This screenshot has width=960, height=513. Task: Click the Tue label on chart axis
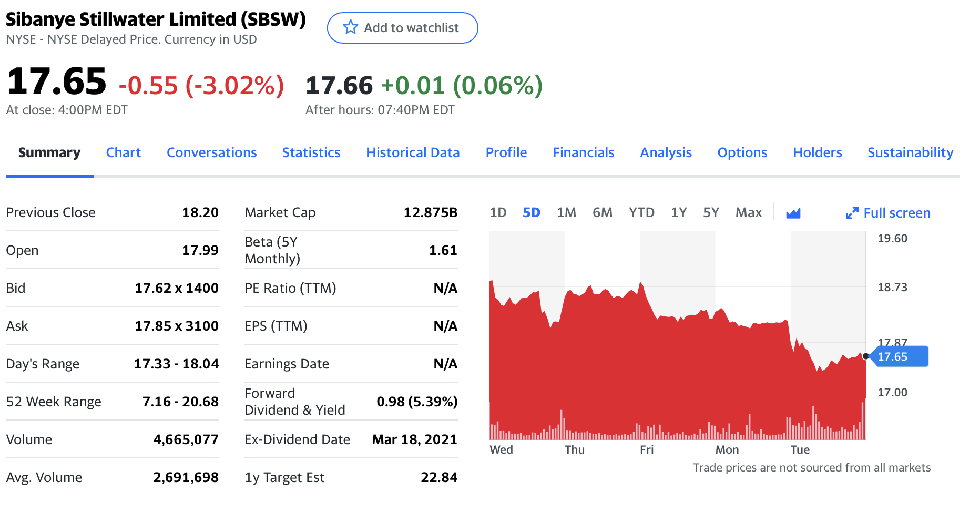[x=800, y=450]
